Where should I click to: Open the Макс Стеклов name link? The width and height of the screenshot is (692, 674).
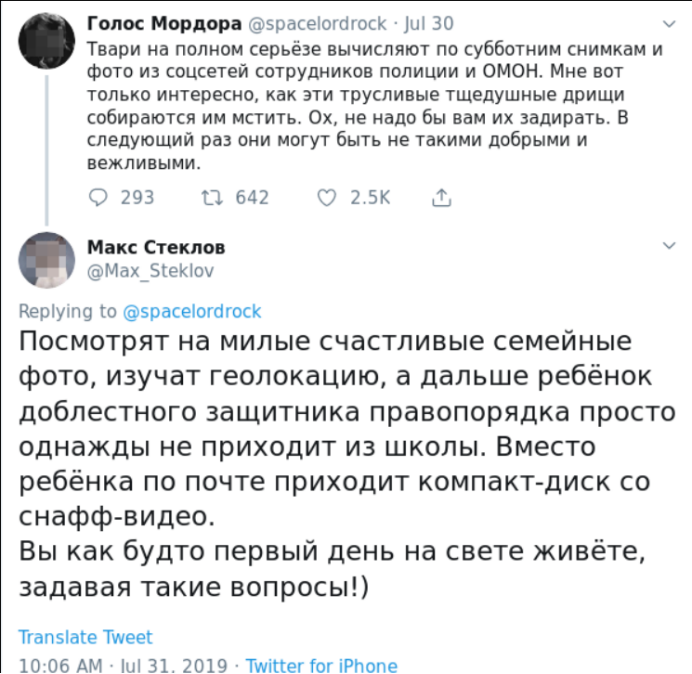tap(156, 247)
